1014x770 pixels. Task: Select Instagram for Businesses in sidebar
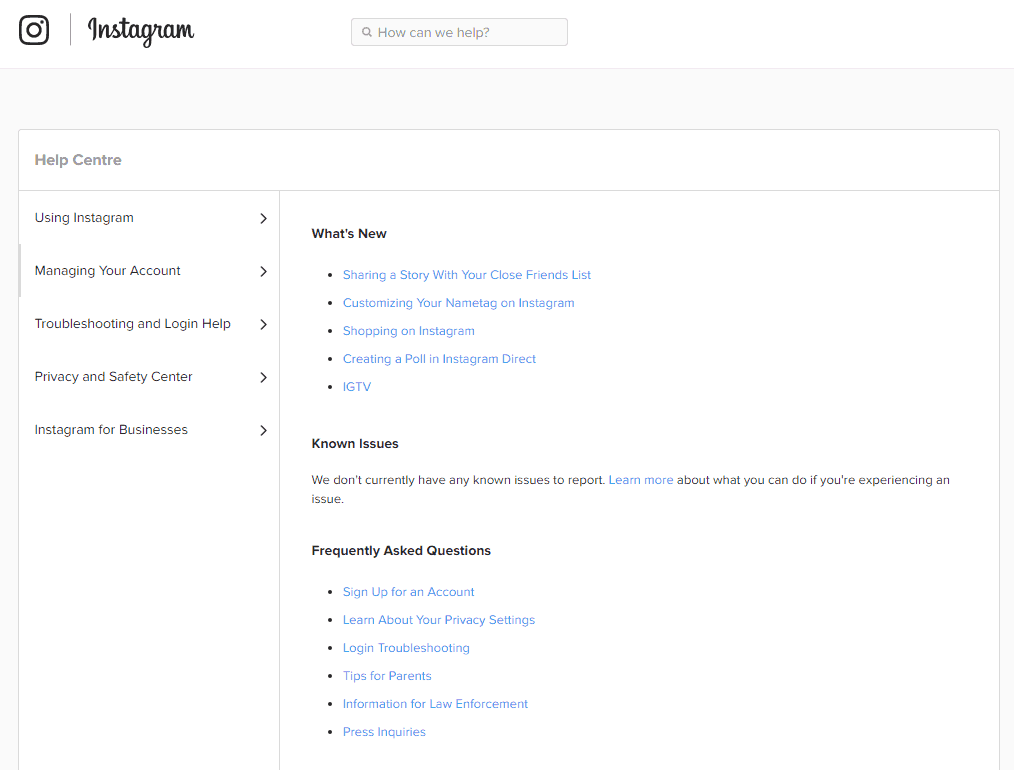[x=111, y=430]
